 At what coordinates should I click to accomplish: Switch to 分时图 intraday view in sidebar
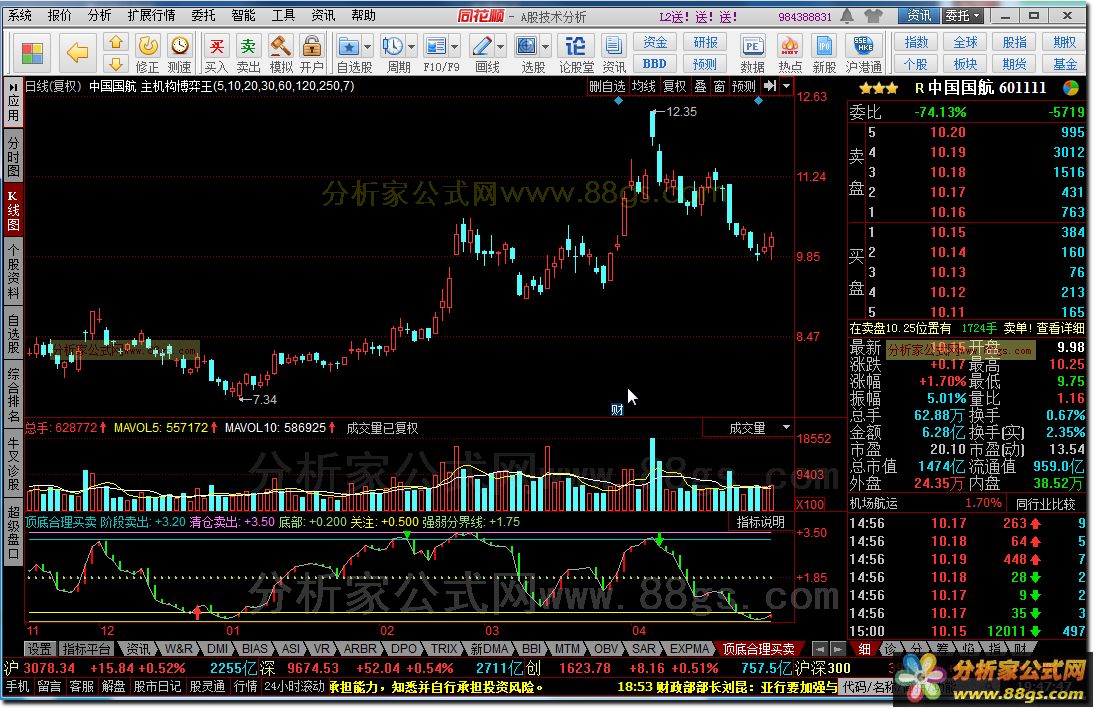13,156
